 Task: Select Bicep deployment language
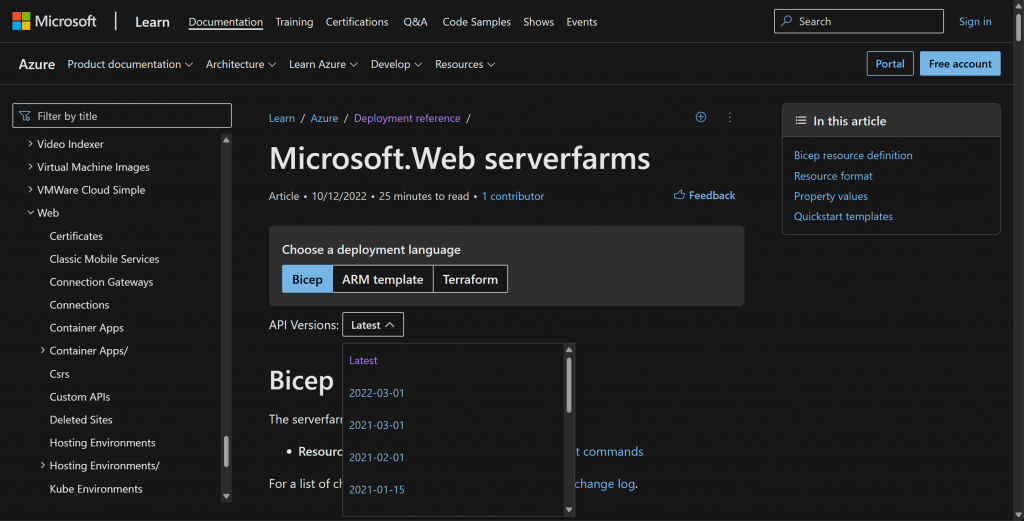[x=307, y=279]
